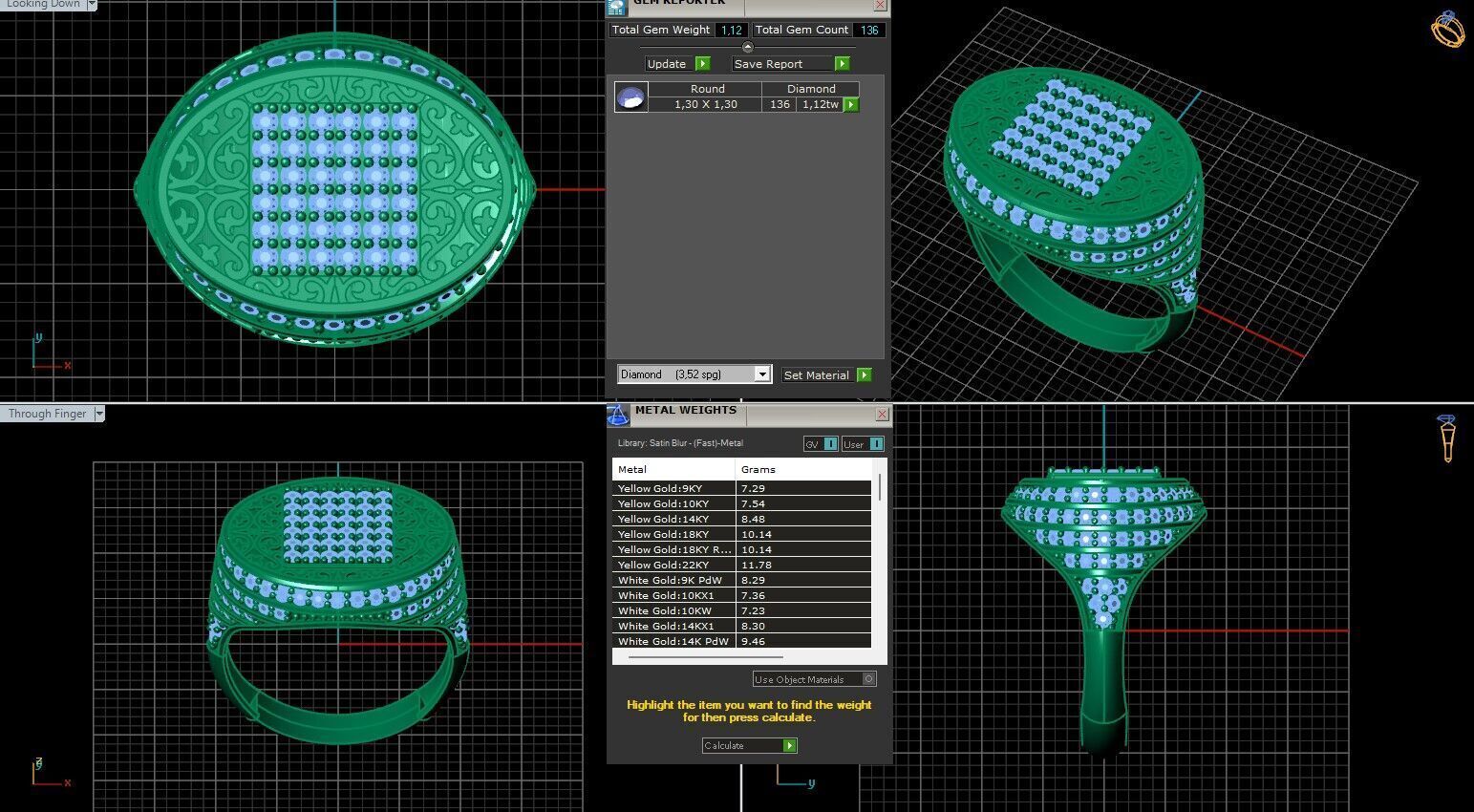The width and height of the screenshot is (1474, 812).
Task: Click the green arrow beside 1,12tw
Action: (851, 105)
